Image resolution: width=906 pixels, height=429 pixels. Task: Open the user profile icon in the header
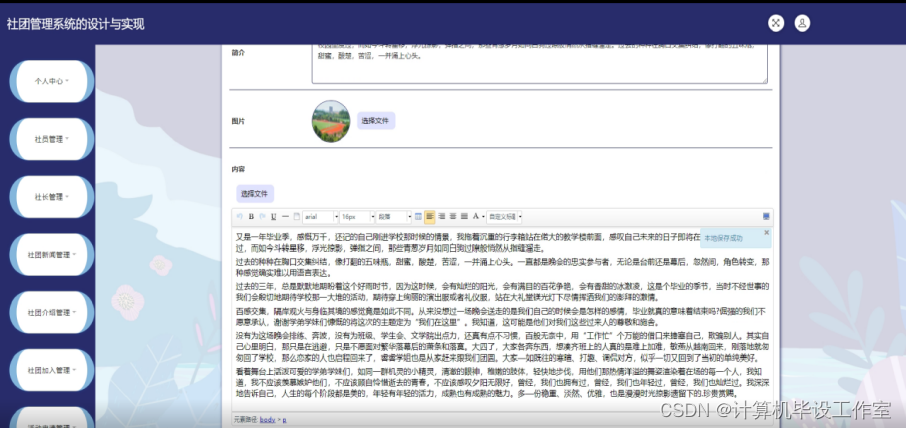coord(802,23)
